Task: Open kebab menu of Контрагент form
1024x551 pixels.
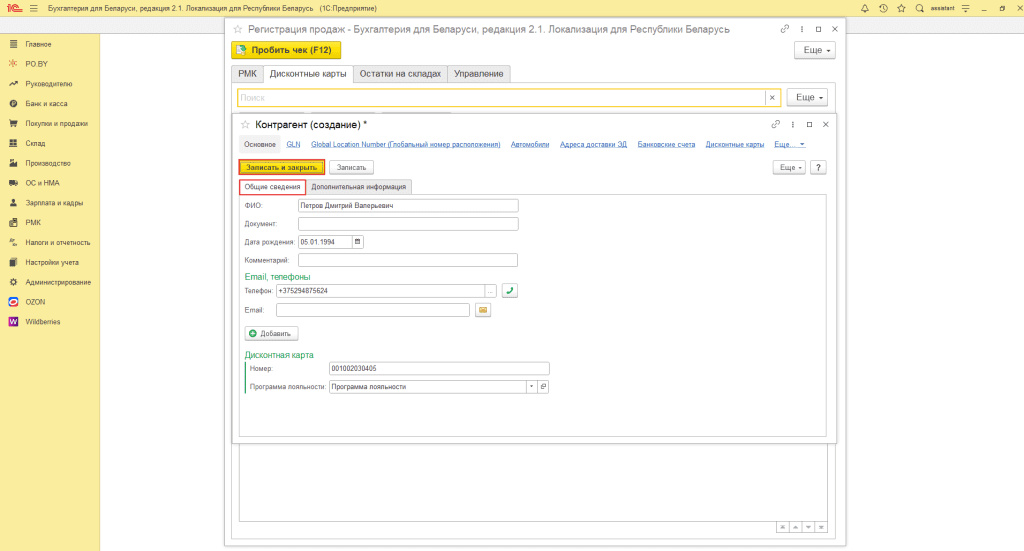Action: (x=793, y=125)
